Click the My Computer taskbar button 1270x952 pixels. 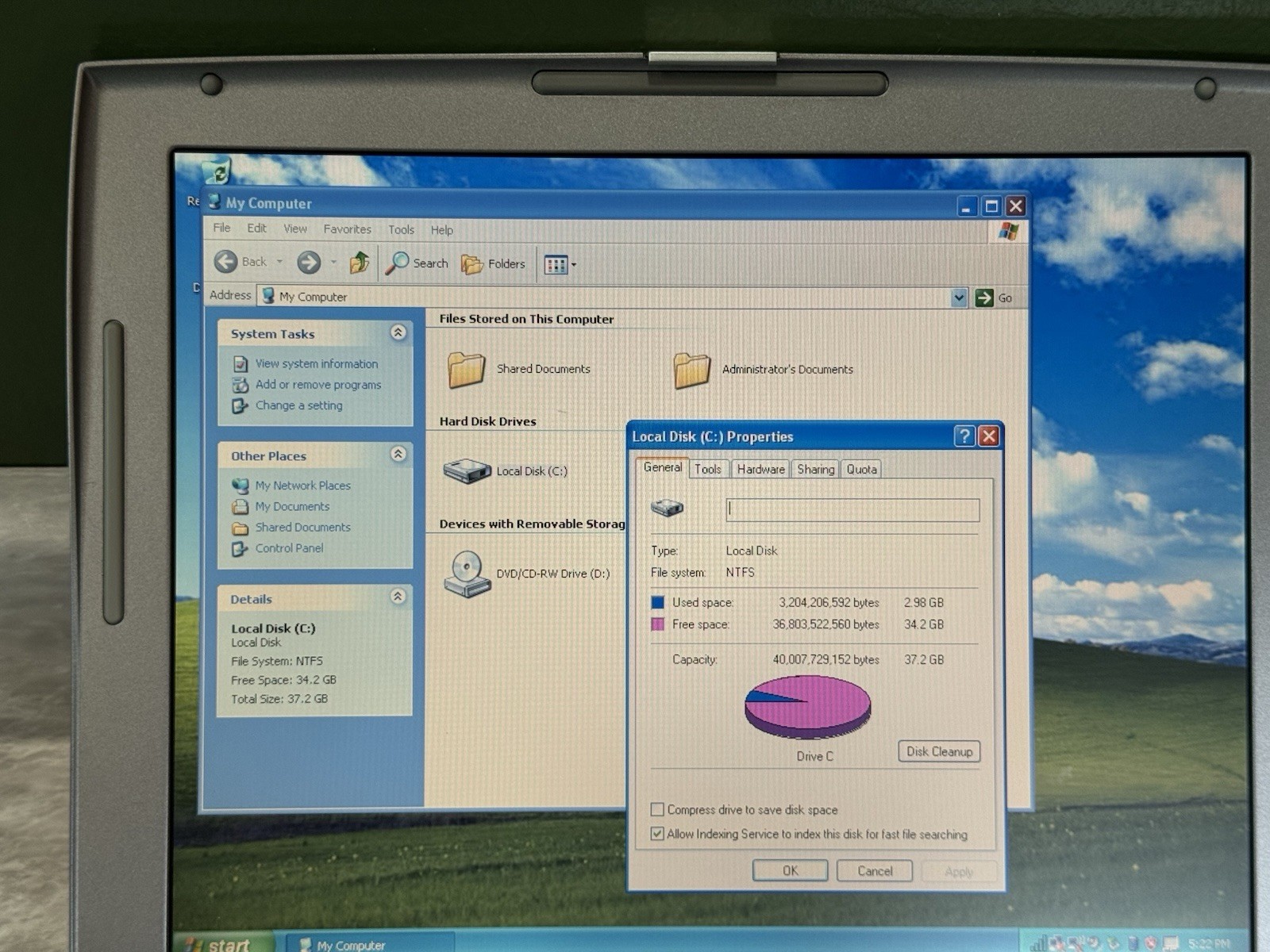coord(370,943)
